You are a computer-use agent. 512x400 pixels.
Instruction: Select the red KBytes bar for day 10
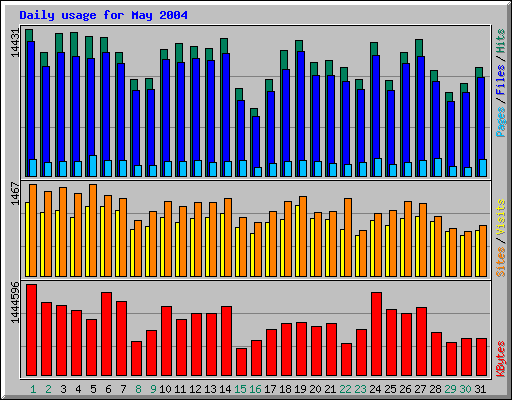click(x=166, y=341)
